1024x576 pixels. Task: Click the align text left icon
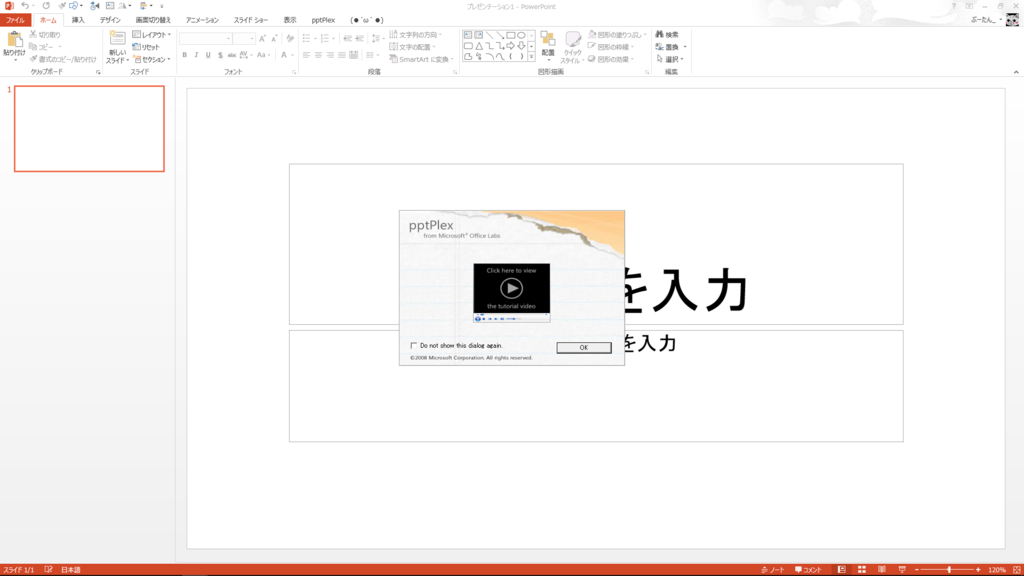click(x=306, y=56)
